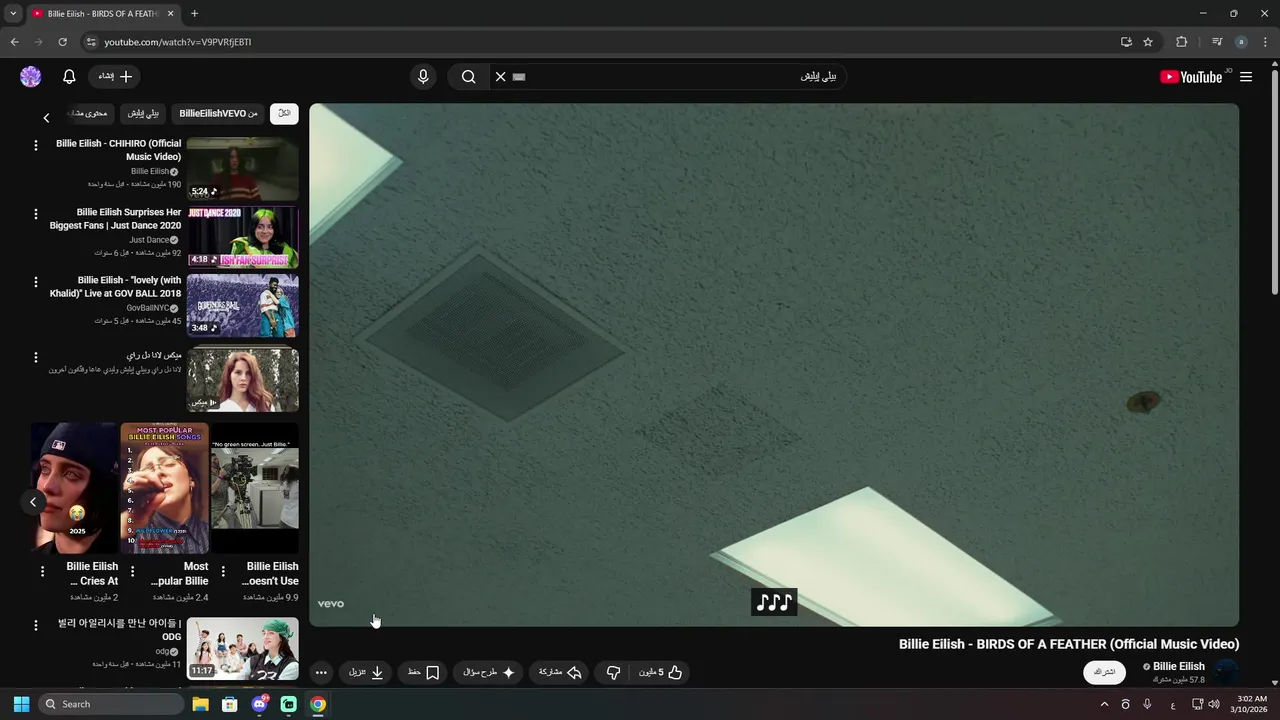Like the video with thumbs-up button

(661, 673)
